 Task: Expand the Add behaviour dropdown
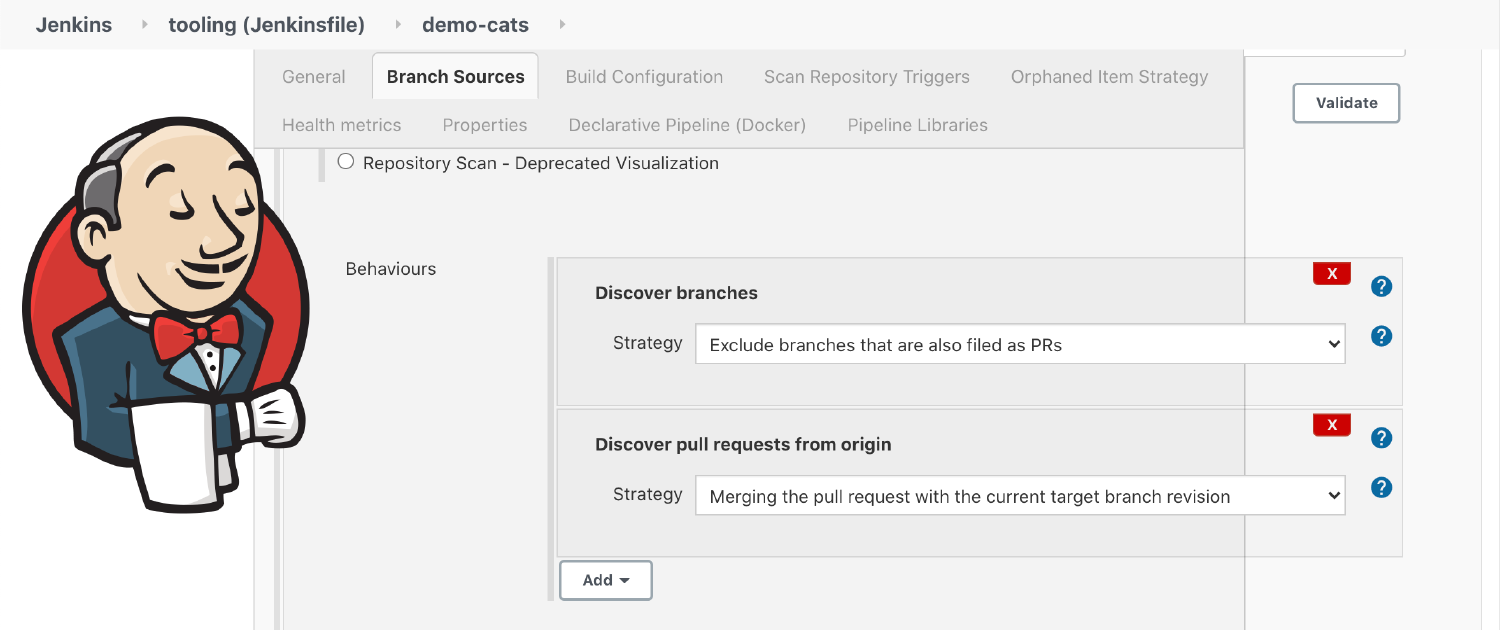pyautogui.click(x=605, y=580)
